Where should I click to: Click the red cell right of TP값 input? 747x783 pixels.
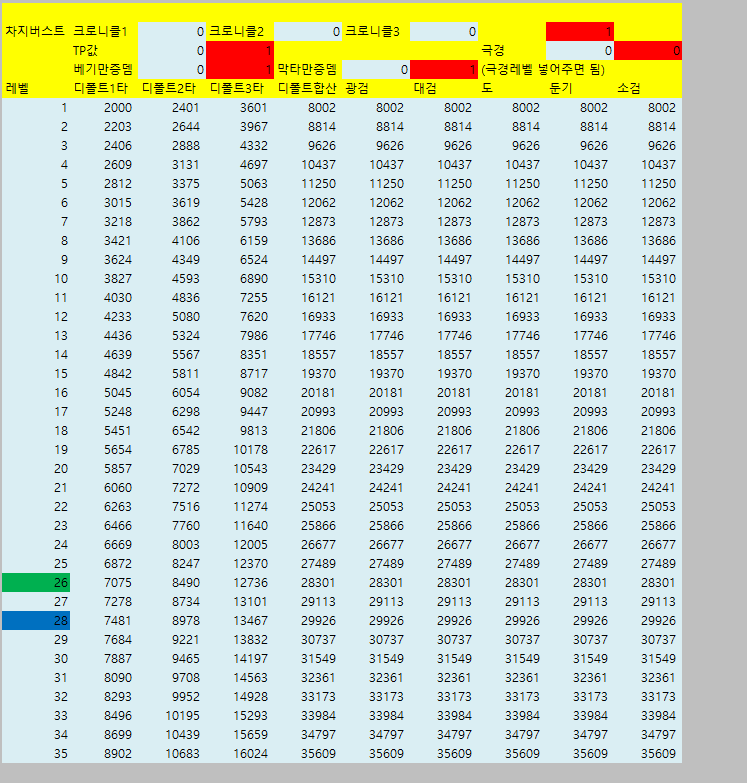coord(239,50)
